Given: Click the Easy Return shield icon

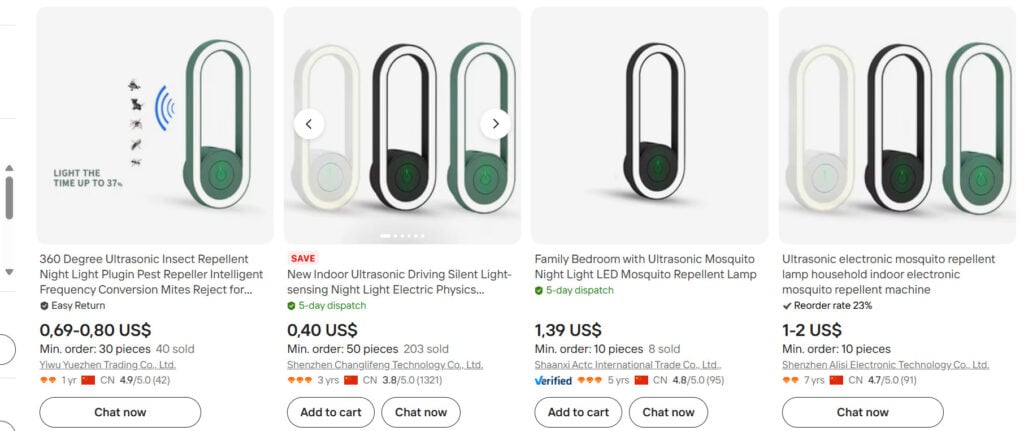Looking at the screenshot, I should pyautogui.click(x=44, y=306).
